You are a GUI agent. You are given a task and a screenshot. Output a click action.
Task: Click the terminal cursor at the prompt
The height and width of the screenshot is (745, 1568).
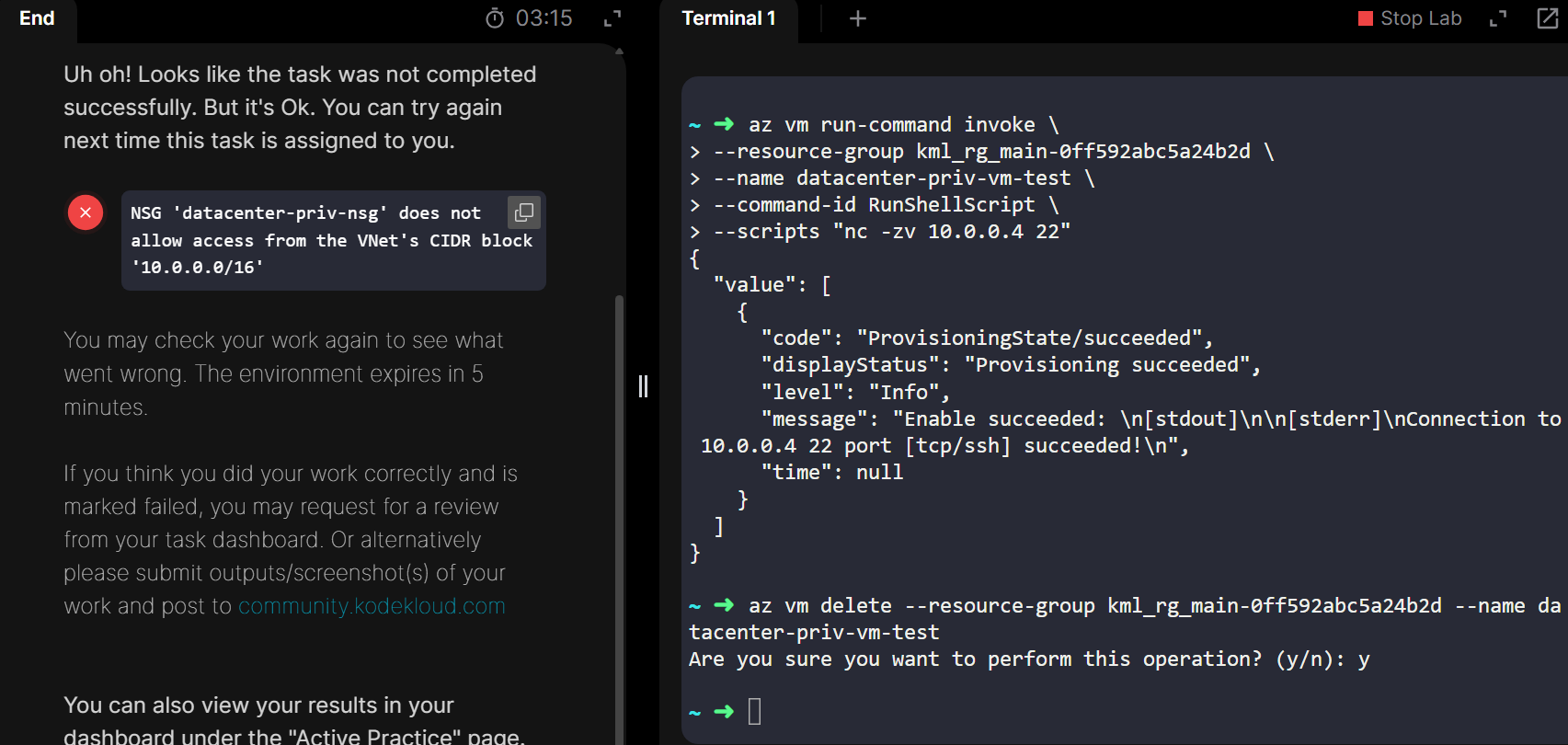pos(754,711)
